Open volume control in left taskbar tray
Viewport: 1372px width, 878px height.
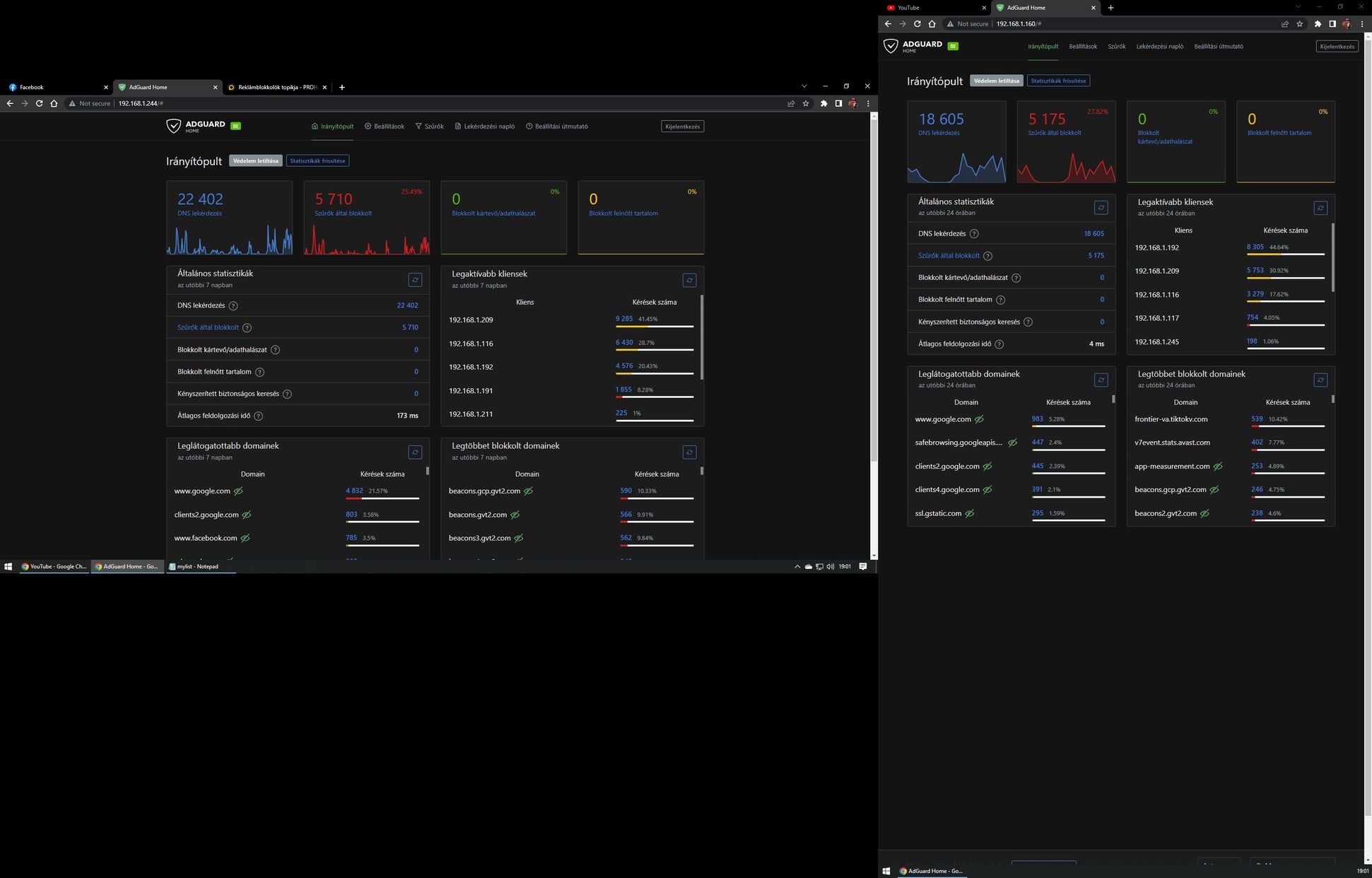(x=830, y=566)
